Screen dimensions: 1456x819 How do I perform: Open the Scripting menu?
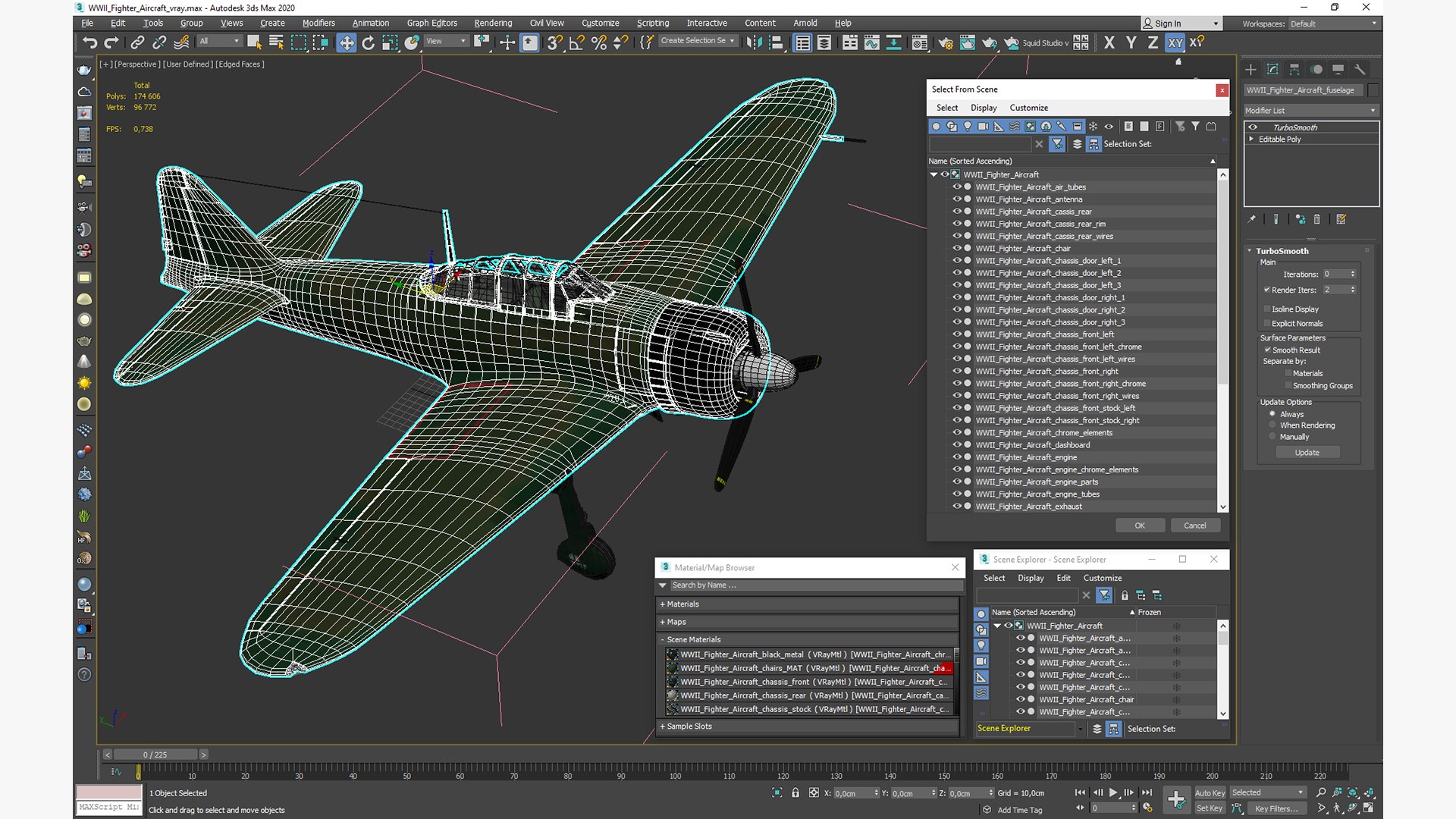coord(653,23)
